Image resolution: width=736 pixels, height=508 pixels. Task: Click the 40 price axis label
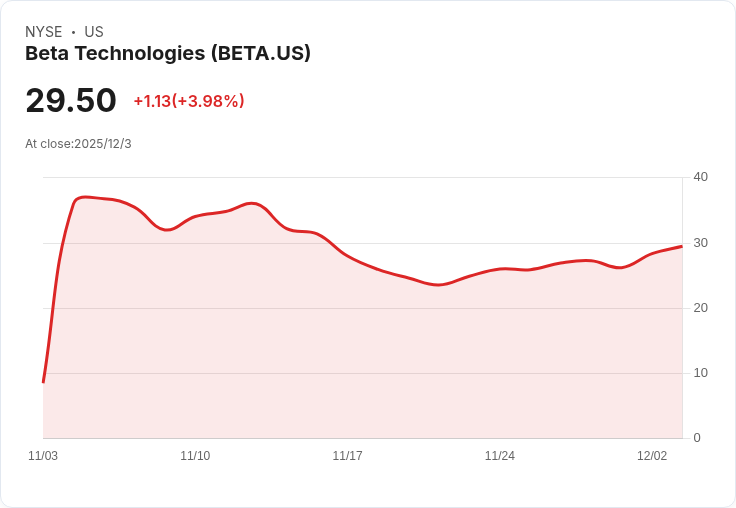tap(701, 177)
